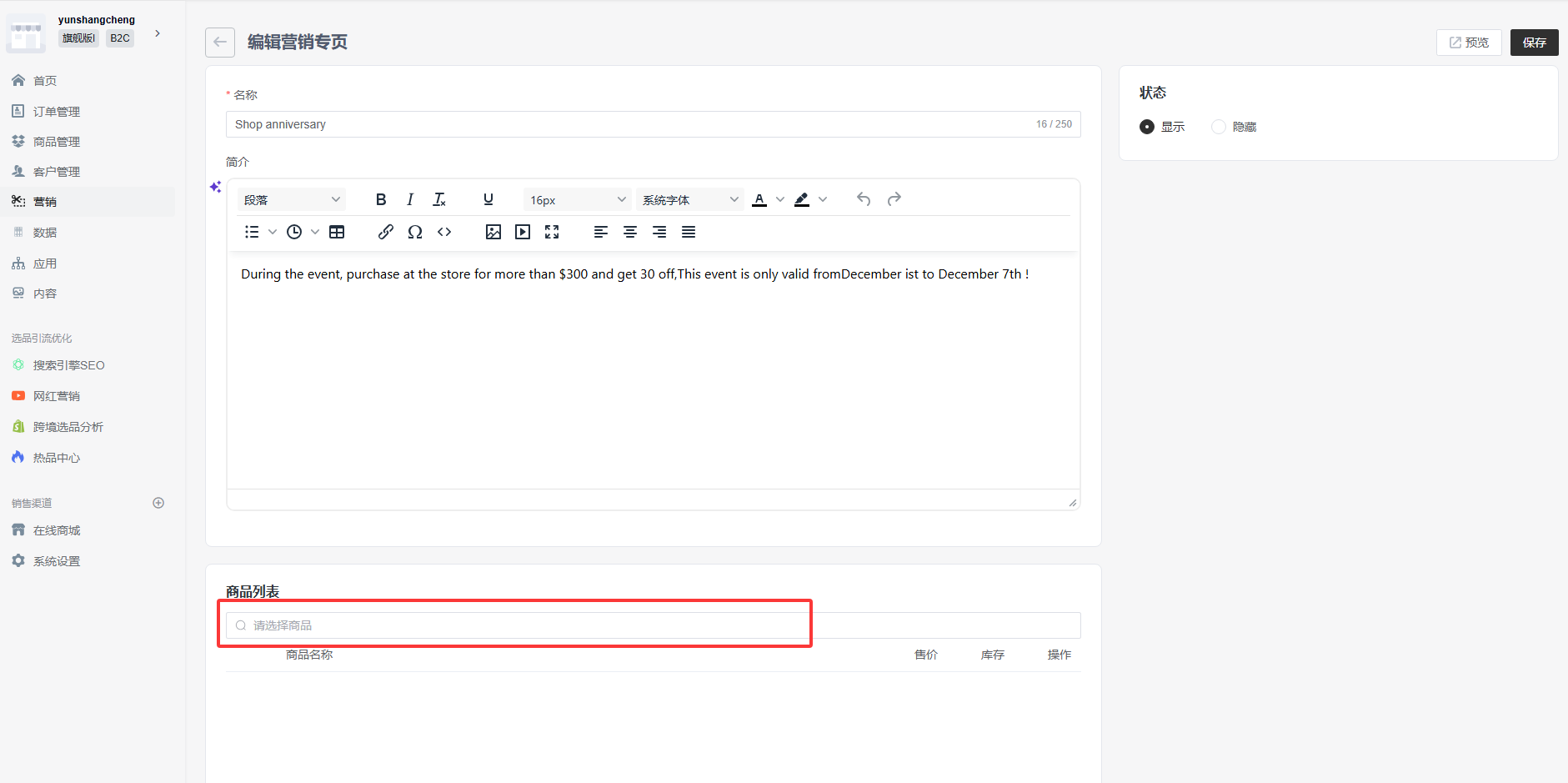Open the 系统字体 font family dropdown

(689, 200)
